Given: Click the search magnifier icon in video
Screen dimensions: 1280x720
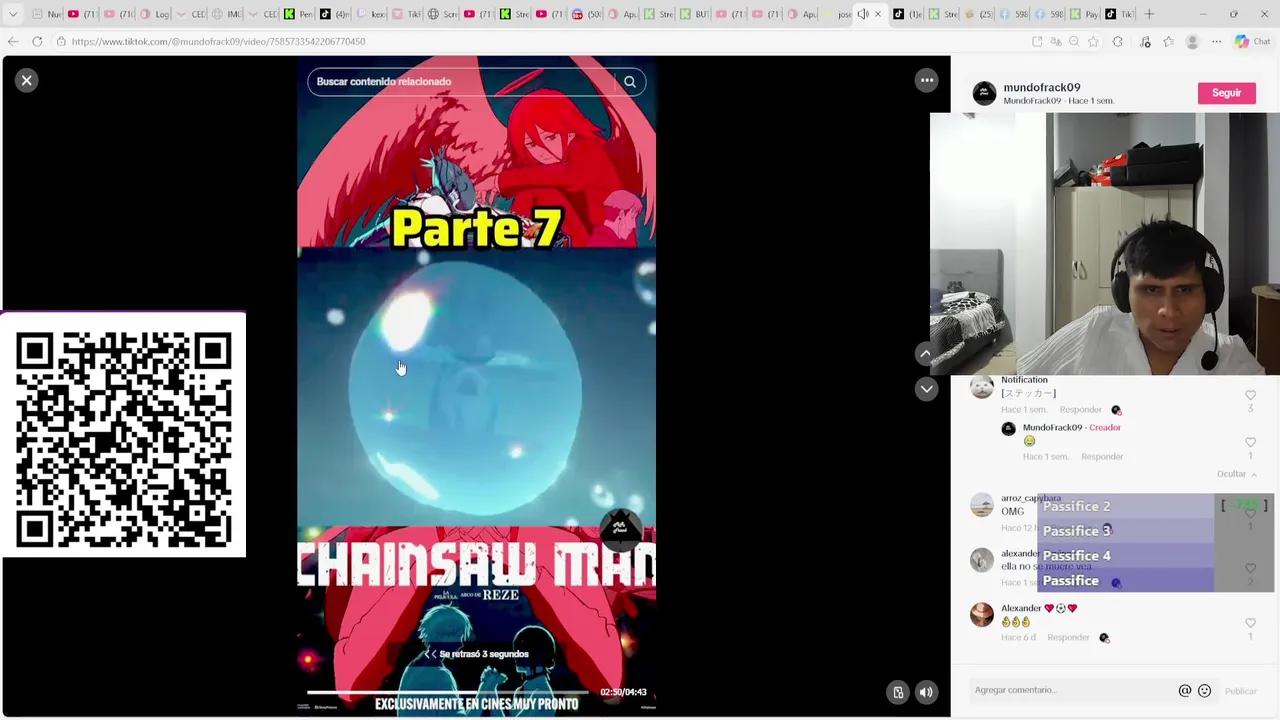Looking at the screenshot, I should (x=630, y=82).
